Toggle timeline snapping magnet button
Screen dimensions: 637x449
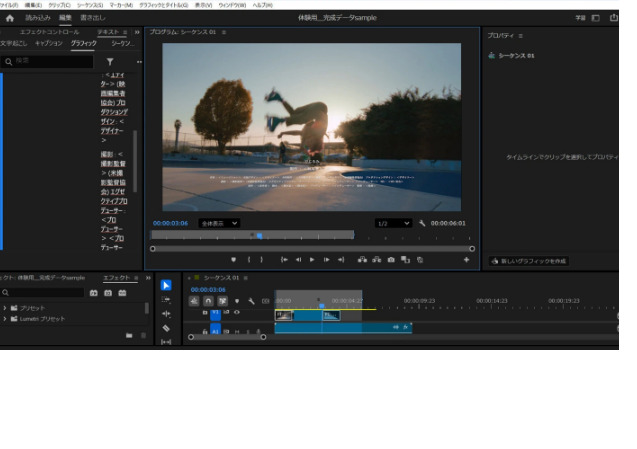tap(208, 300)
